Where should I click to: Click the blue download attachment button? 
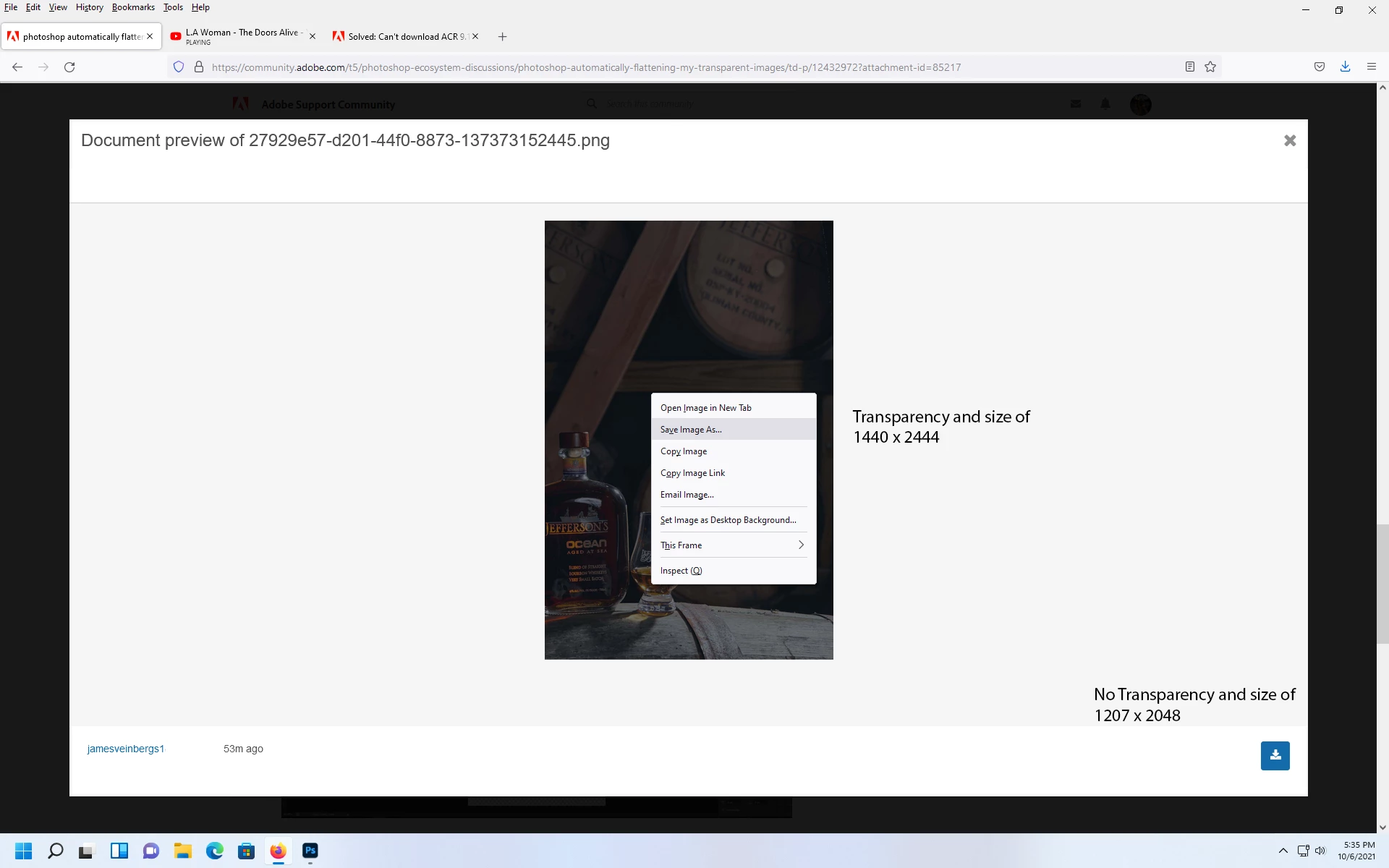[x=1275, y=755]
